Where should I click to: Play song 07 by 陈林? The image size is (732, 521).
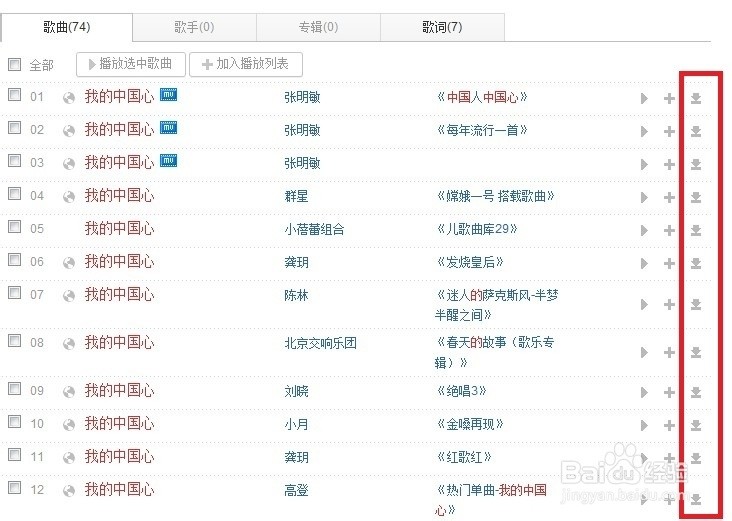[644, 304]
